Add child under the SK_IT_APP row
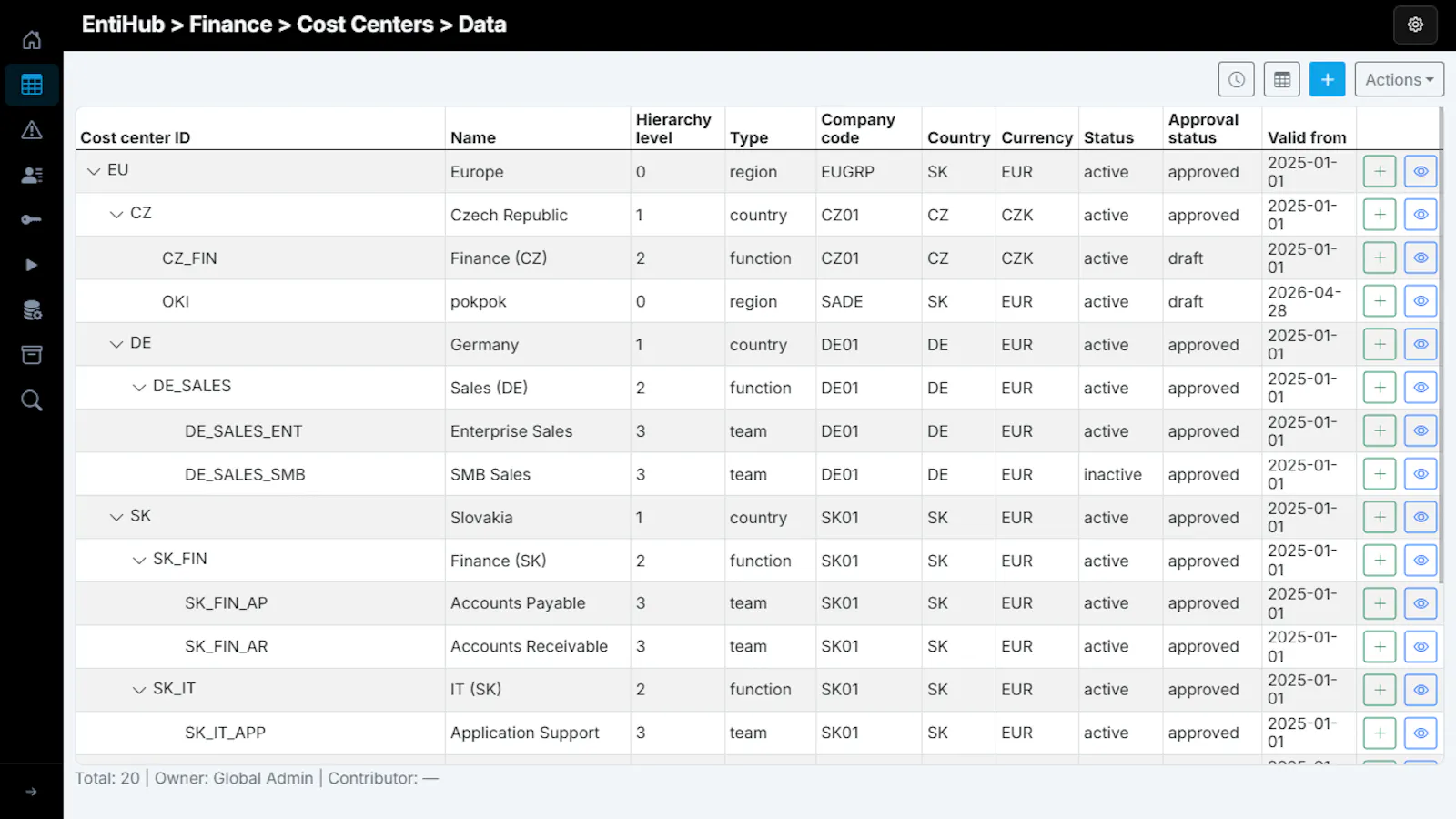Viewport: 1456px width, 819px height. (1380, 733)
